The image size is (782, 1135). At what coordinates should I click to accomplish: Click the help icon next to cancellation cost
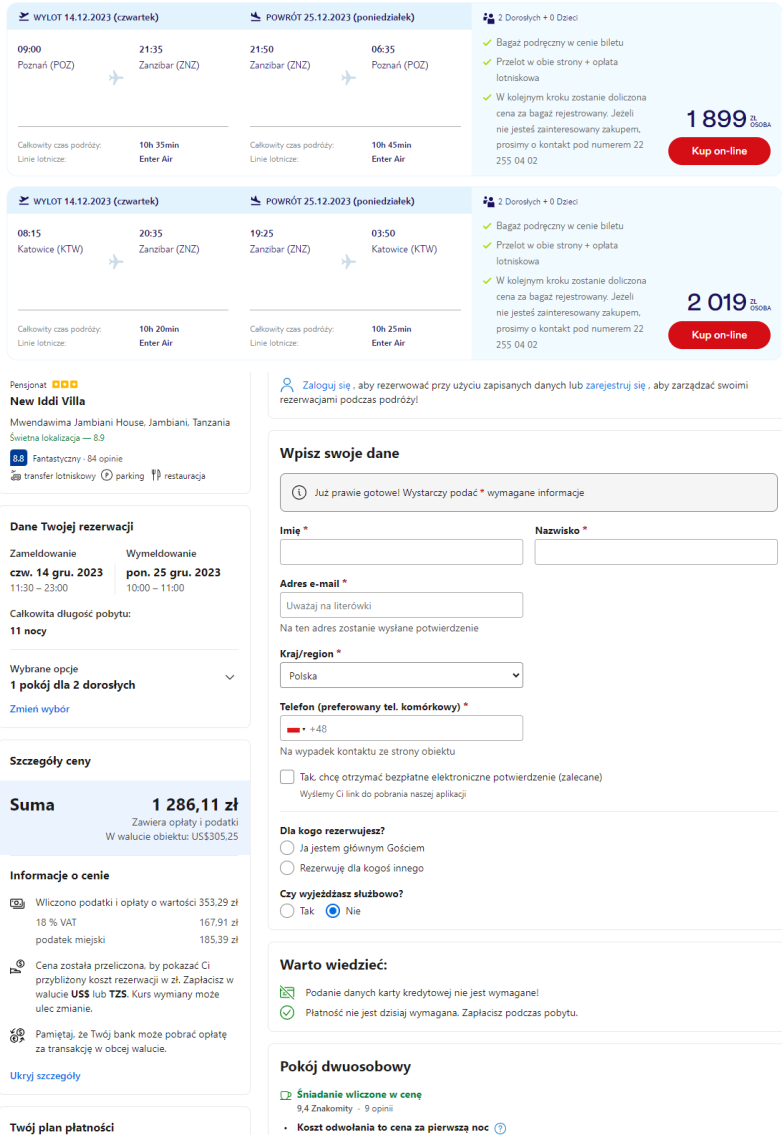click(x=500, y=1128)
